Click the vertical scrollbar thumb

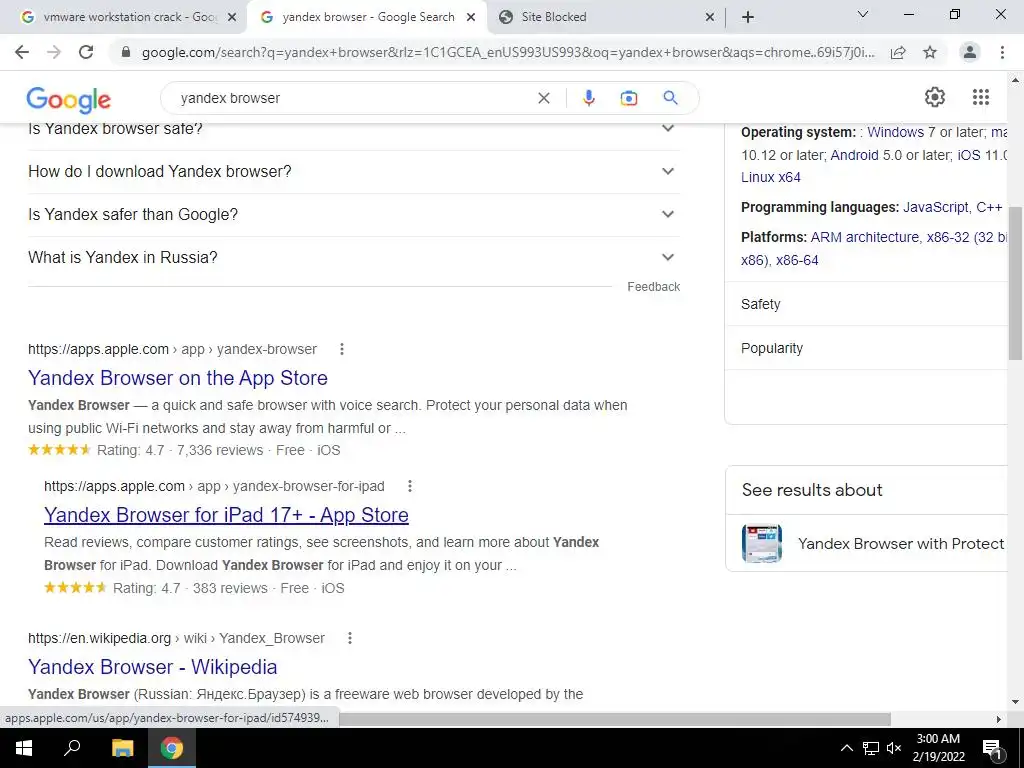coord(1015,283)
